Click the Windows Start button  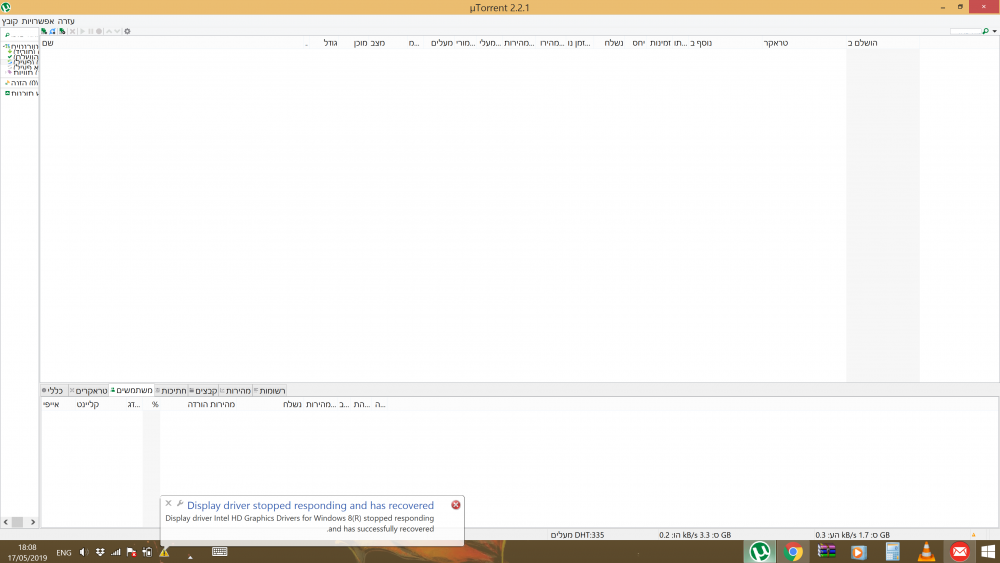988,552
